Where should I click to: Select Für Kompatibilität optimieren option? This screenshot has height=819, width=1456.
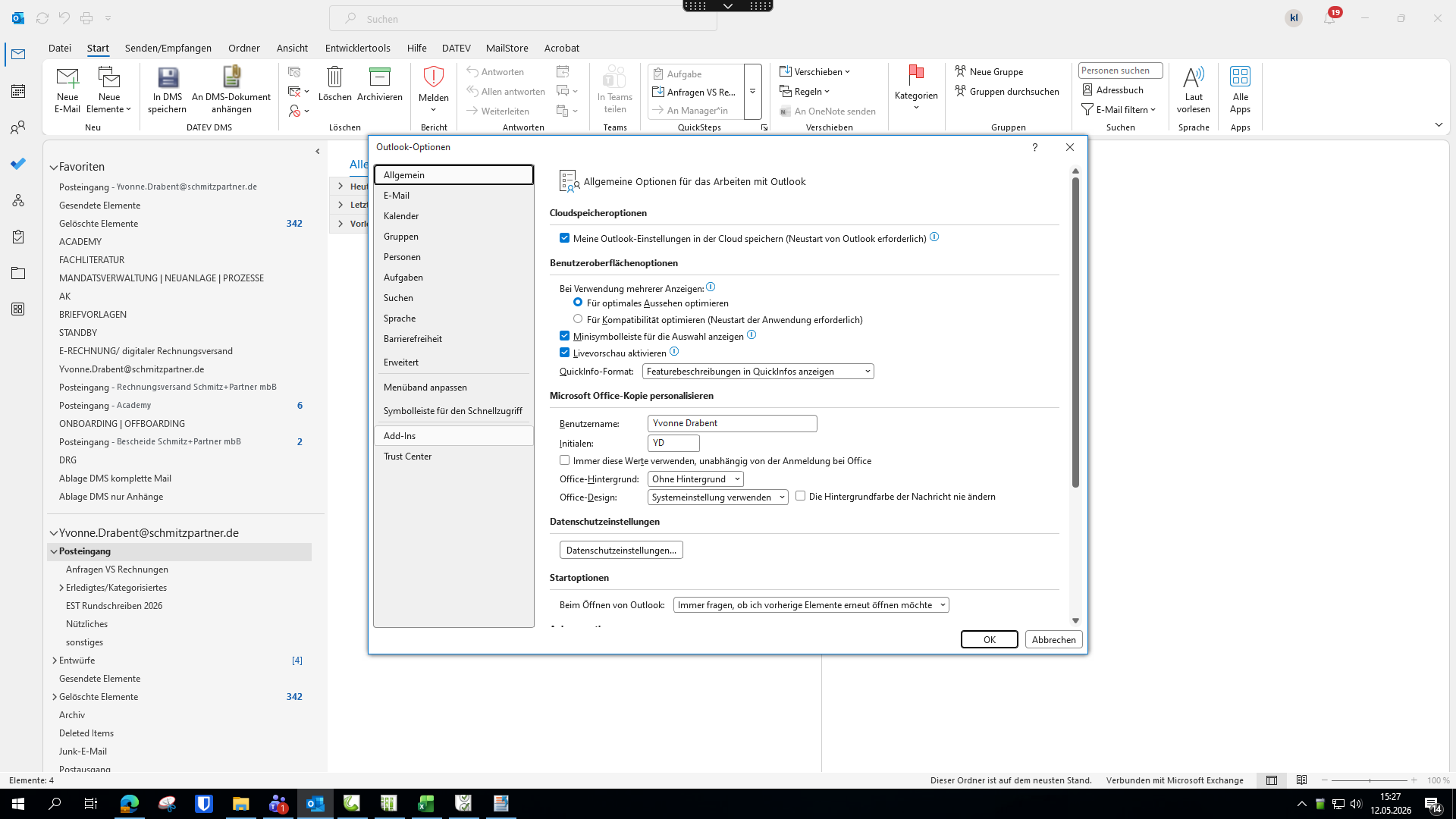(578, 319)
